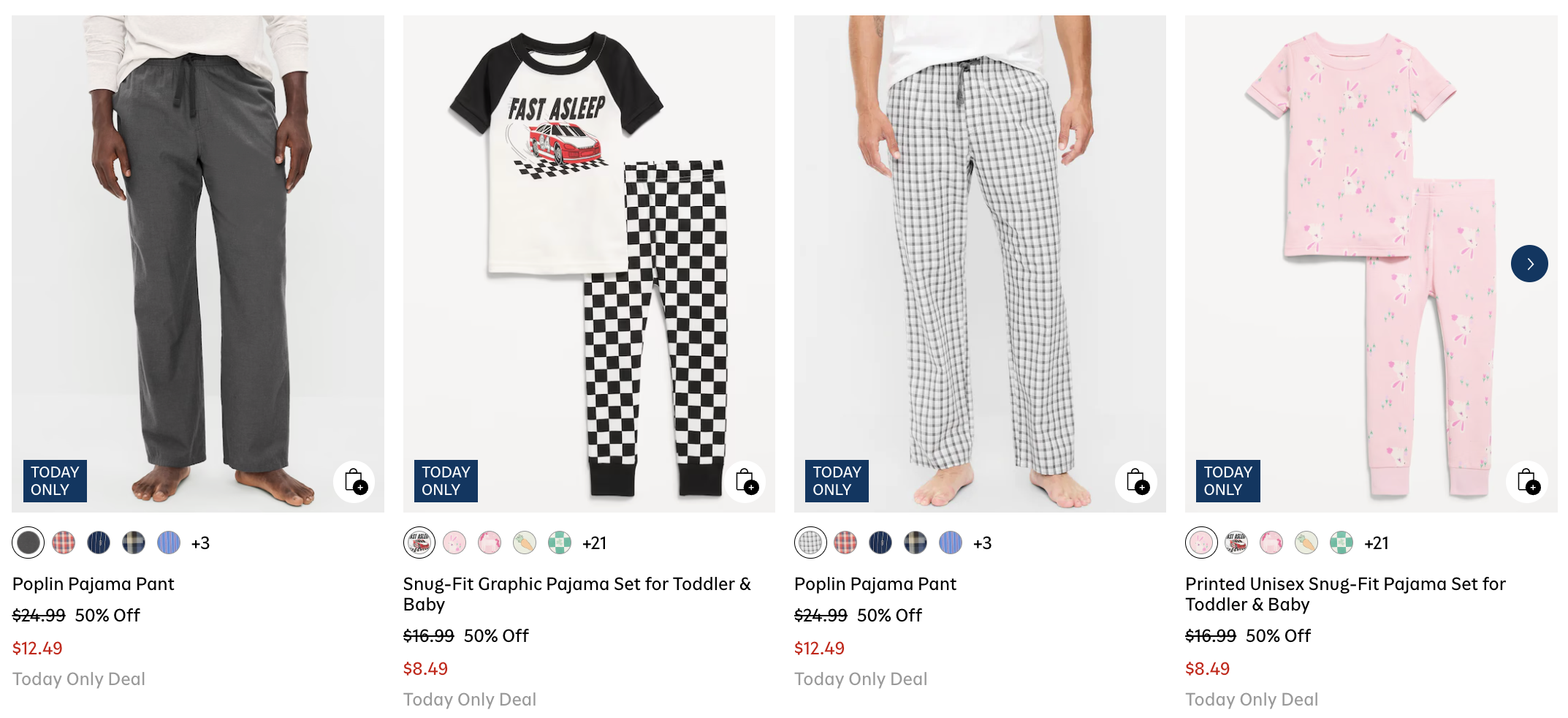Choose solid navy swatch under gray Poplin Pant

pyautogui.click(x=99, y=543)
